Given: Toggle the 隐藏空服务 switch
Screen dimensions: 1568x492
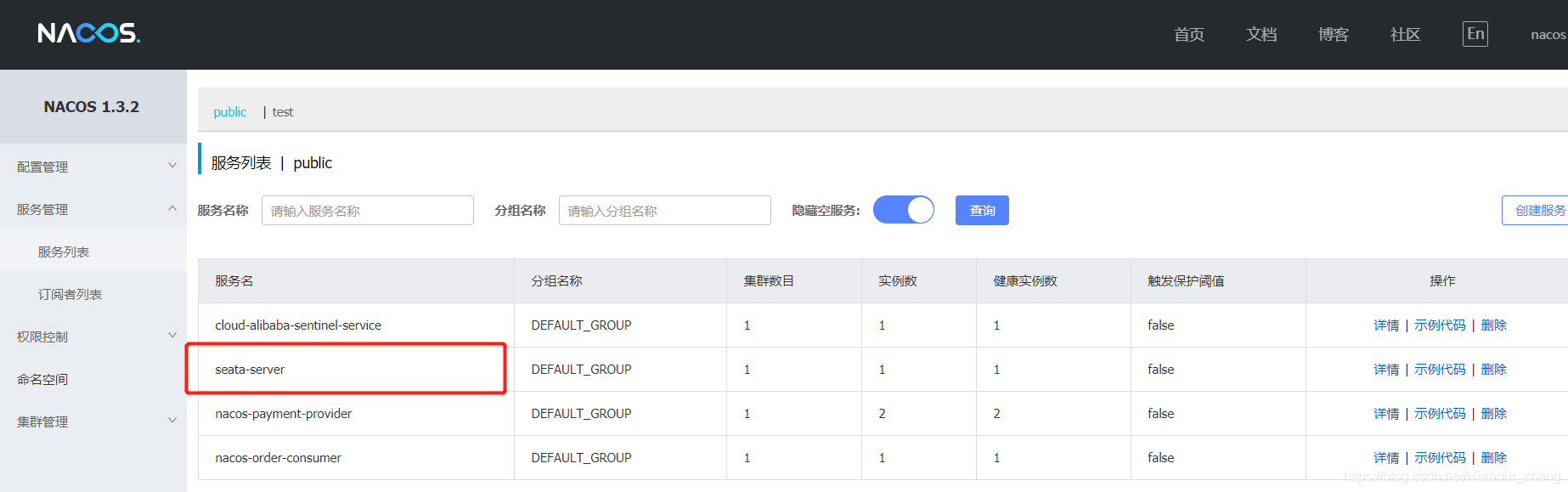Looking at the screenshot, I should pyautogui.click(x=904, y=210).
